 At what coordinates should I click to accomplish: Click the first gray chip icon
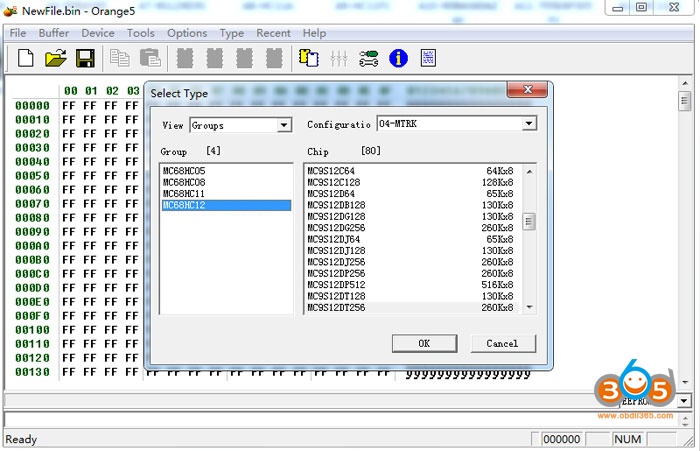pos(185,58)
